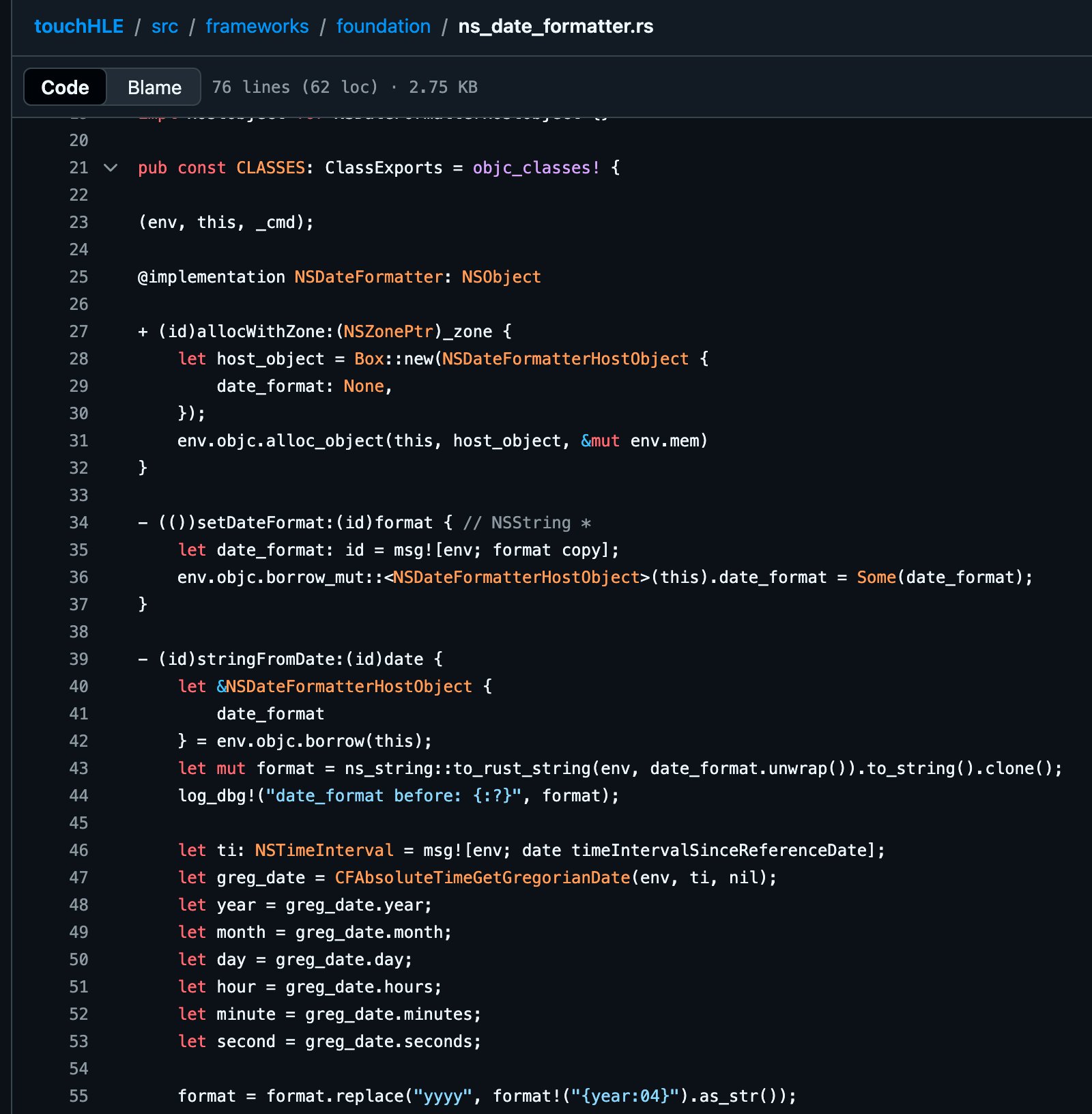Viewport: 1092px width, 1114px height.
Task: Click the 'NSTimeInterval' type on line 46
Action: pyautogui.click(x=324, y=851)
